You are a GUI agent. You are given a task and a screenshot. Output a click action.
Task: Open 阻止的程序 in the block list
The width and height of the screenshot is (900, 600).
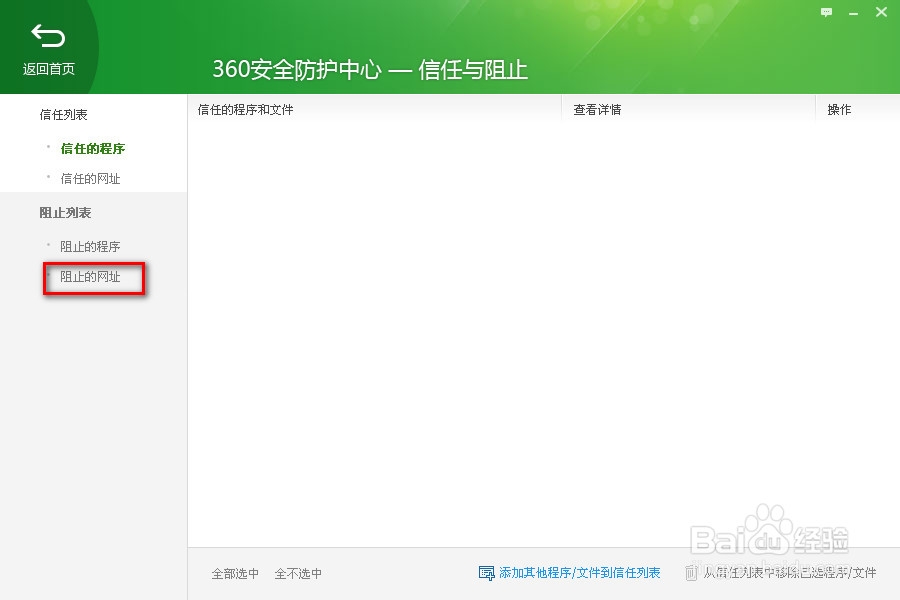tap(90, 246)
